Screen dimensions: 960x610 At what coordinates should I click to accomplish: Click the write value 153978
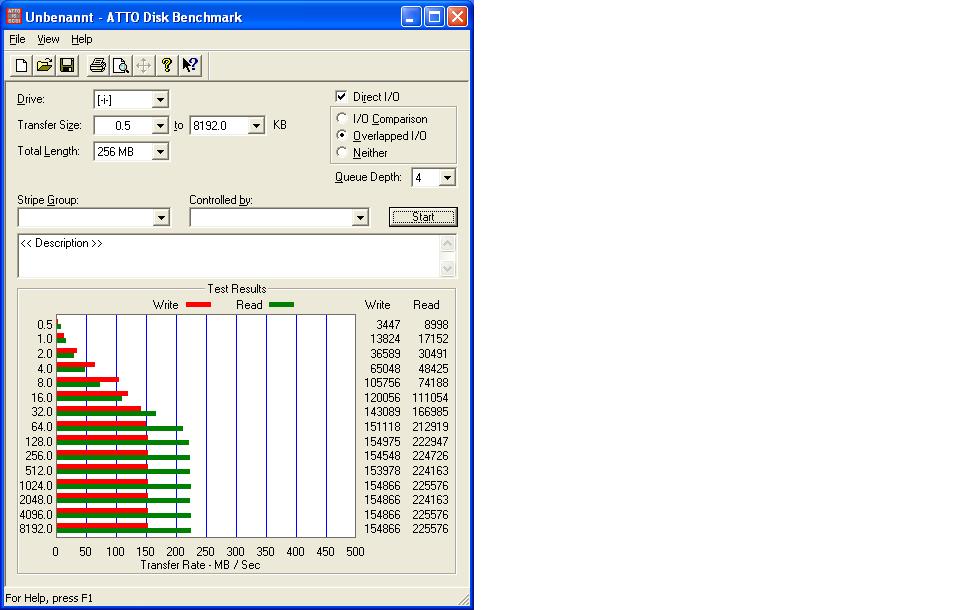(x=382, y=470)
